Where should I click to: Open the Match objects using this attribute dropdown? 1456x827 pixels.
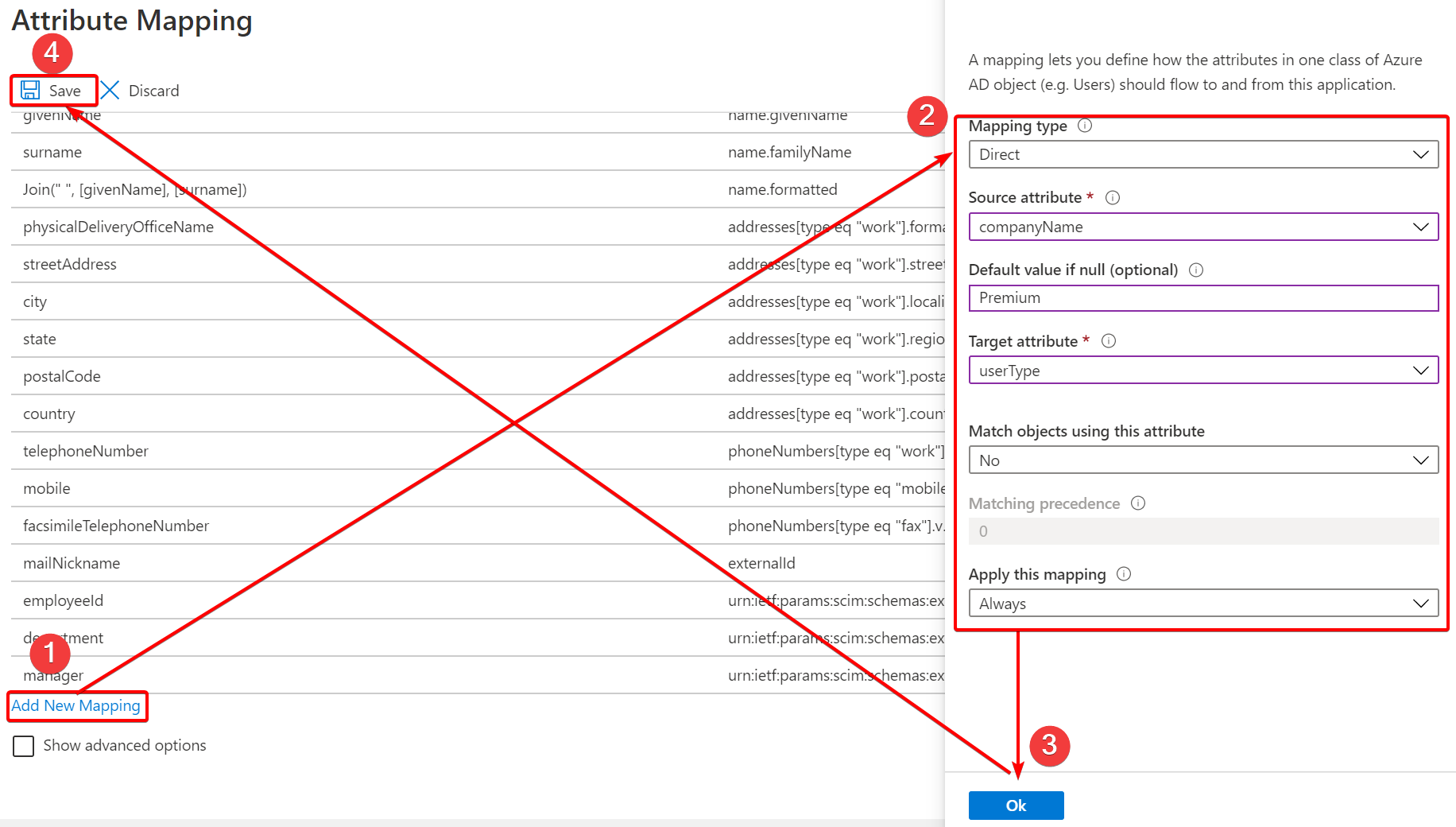click(x=1203, y=460)
